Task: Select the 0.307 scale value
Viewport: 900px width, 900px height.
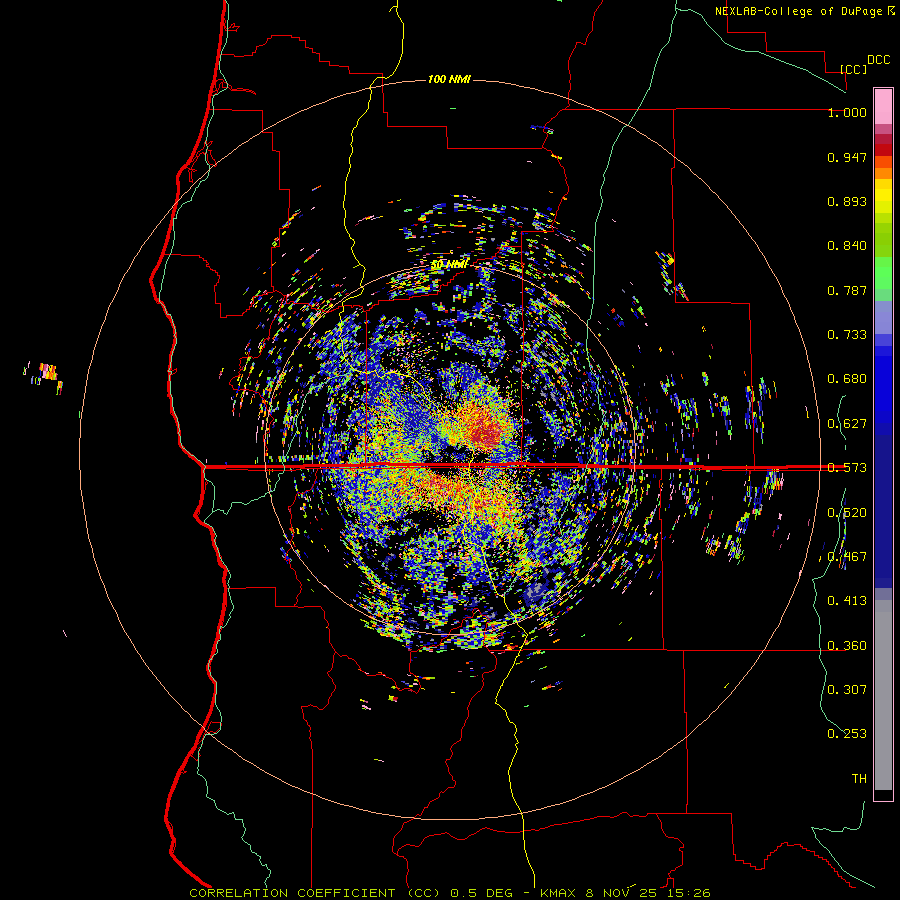Action: coord(847,690)
